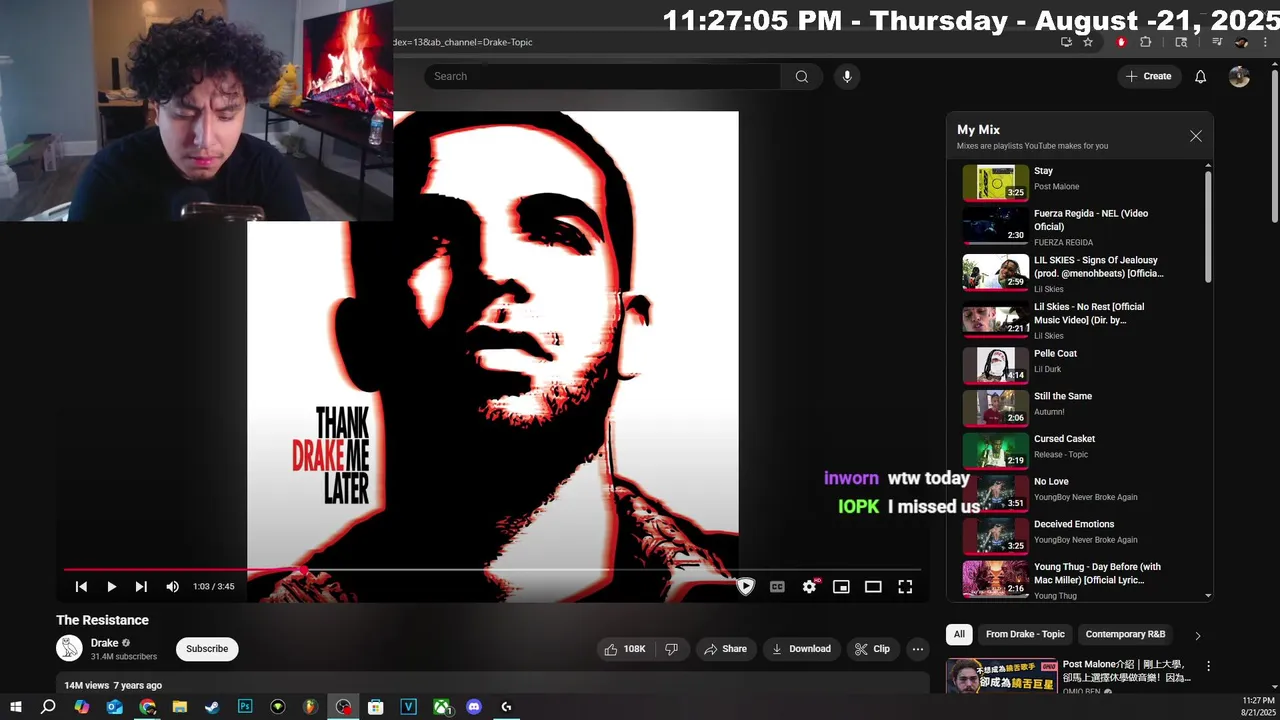Select From Drake - Topic chip

(x=1025, y=634)
